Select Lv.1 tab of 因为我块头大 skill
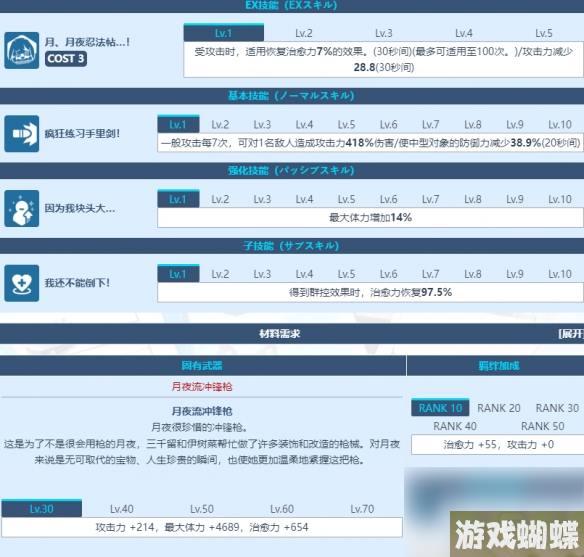The width and height of the screenshot is (584, 557). click(178, 199)
